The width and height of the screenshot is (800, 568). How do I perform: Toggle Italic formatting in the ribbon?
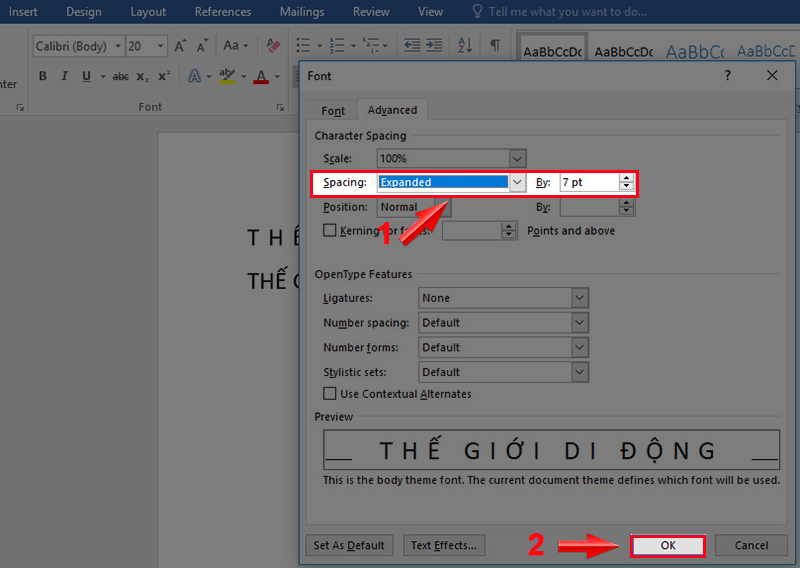(x=64, y=76)
